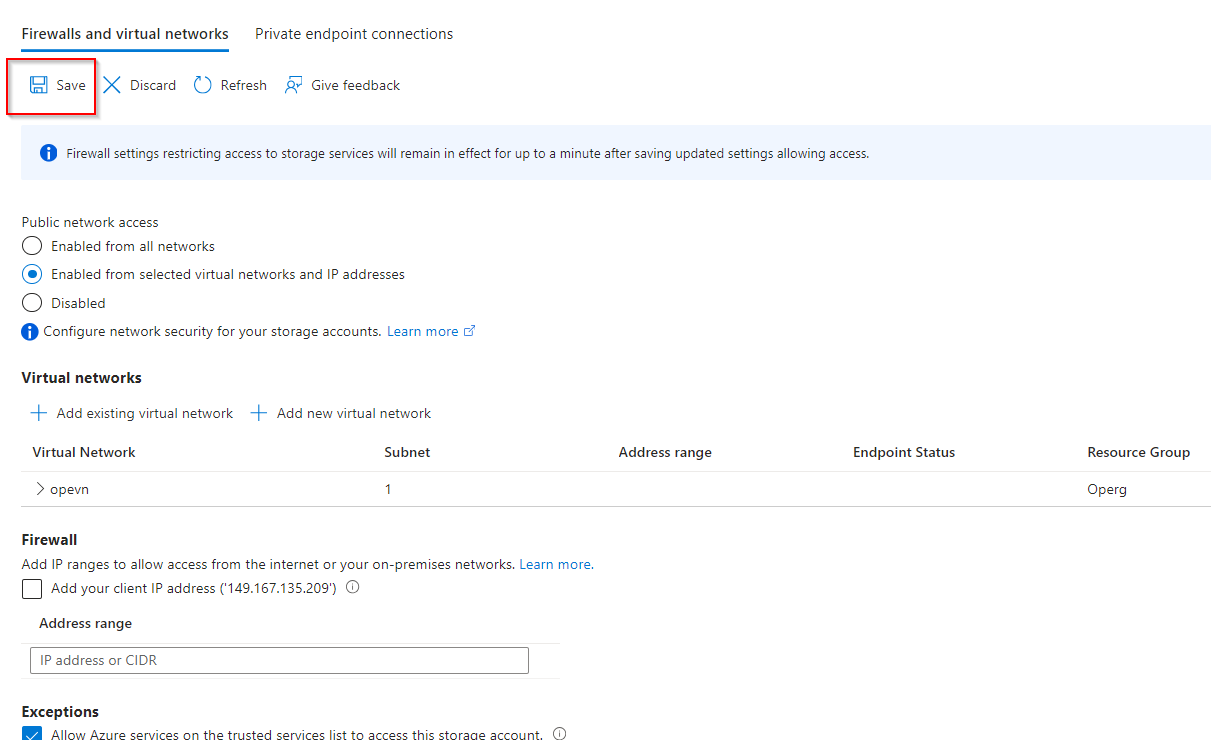Click info icon beside client IP address
This screenshot has width=1211, height=740.
point(352,587)
